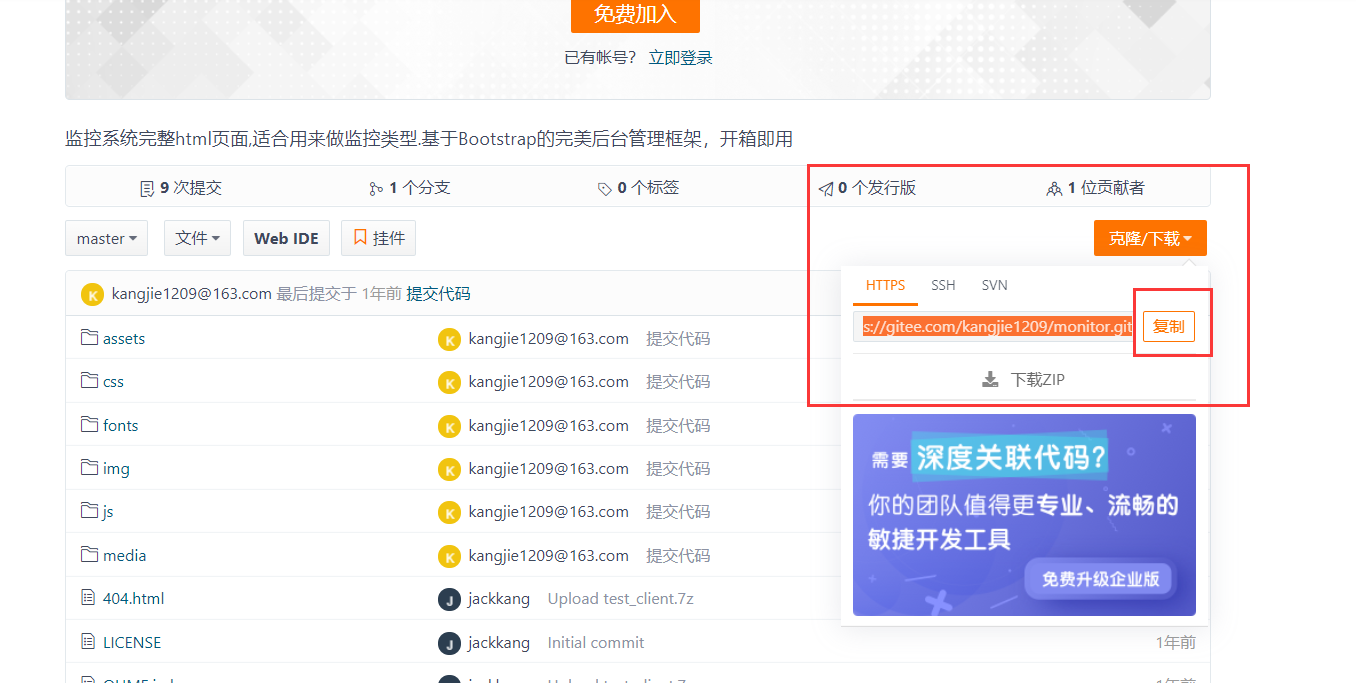Click the 404.html file icon

tap(88, 598)
